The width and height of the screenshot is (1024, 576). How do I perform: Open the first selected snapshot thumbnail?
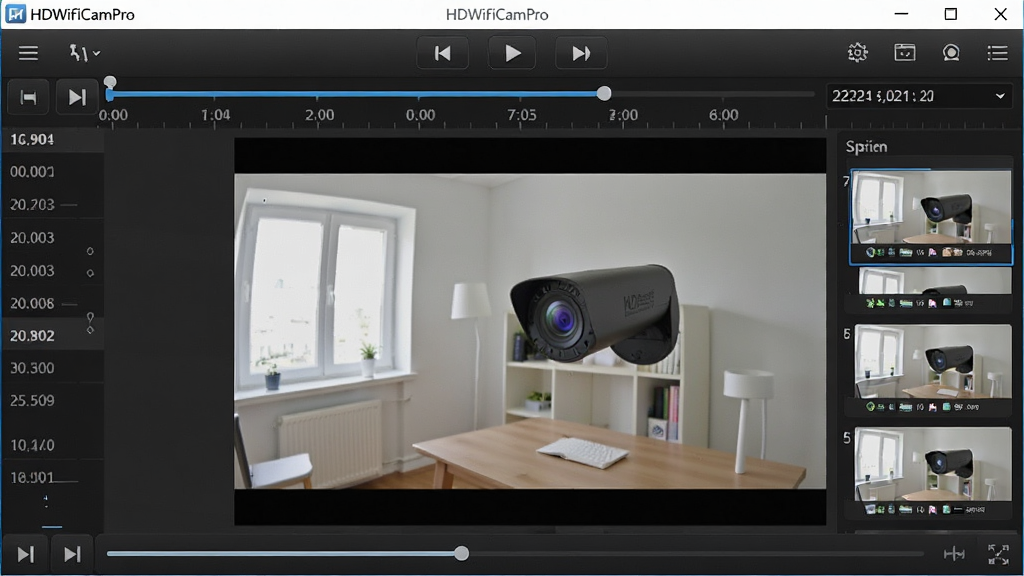tap(931, 216)
